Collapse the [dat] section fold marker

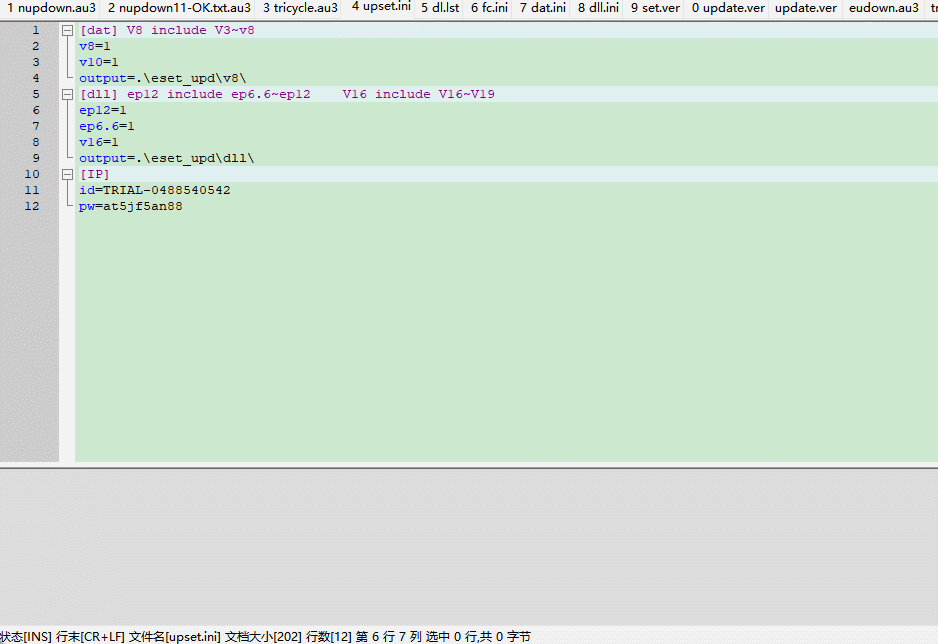67,30
